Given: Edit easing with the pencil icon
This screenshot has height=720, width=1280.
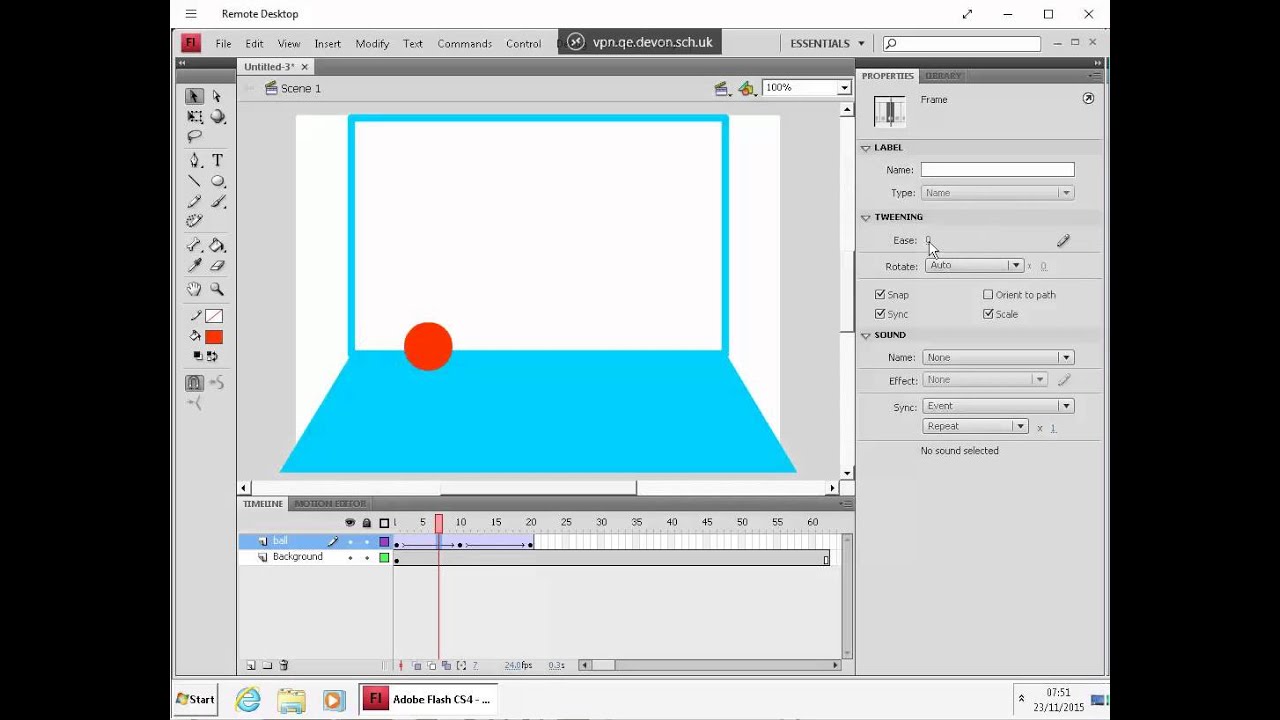Looking at the screenshot, I should [1063, 241].
